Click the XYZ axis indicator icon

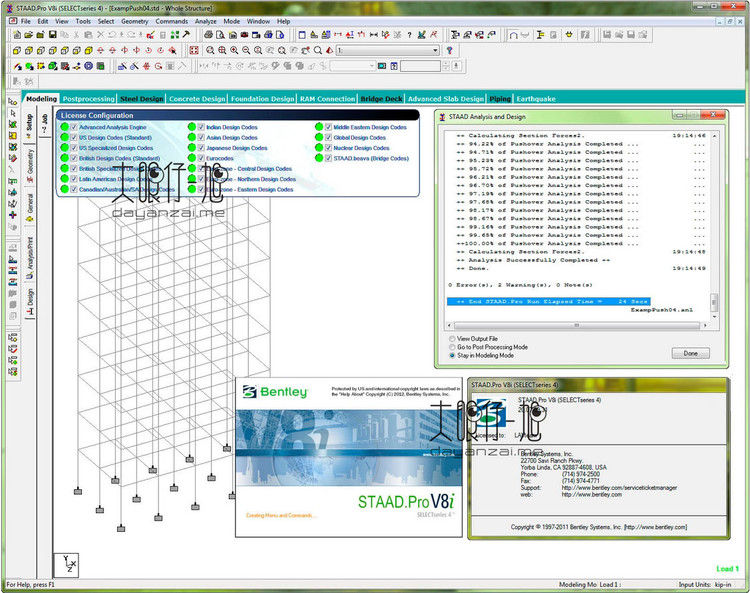[66, 565]
